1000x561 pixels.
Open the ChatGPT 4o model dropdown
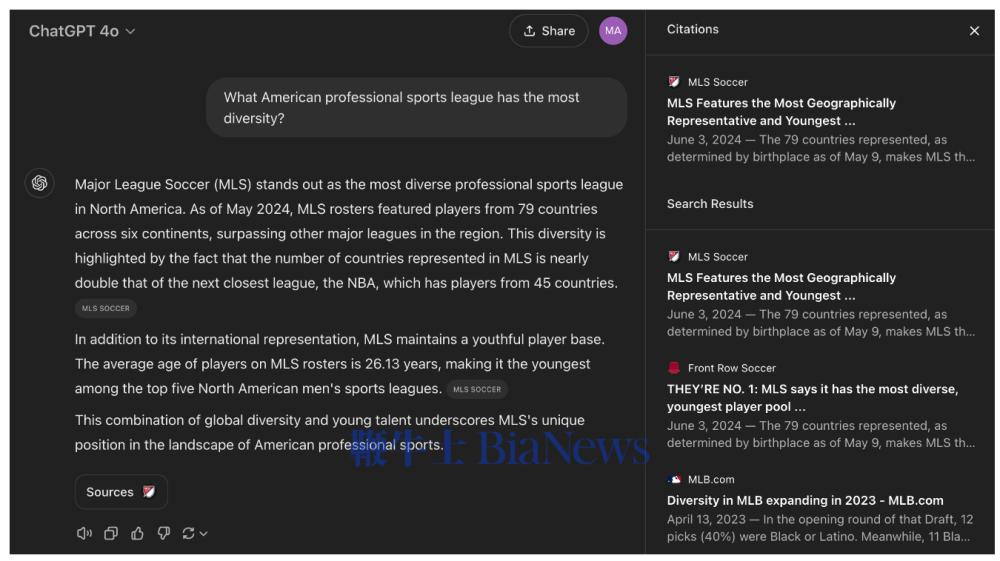click(x=82, y=31)
